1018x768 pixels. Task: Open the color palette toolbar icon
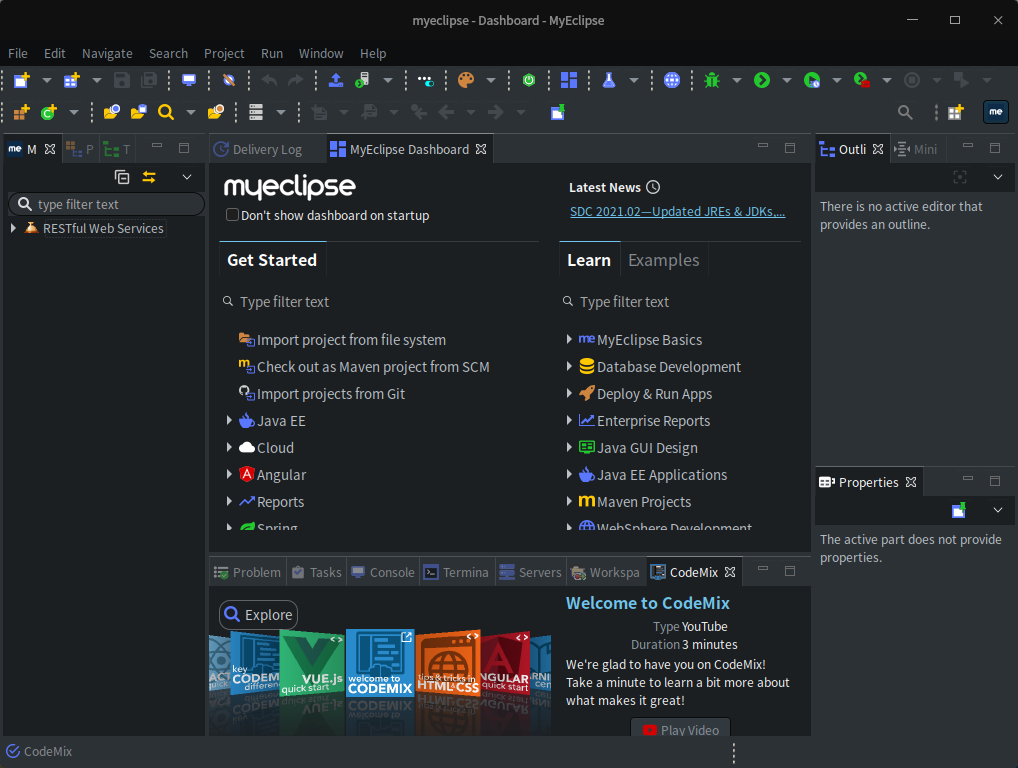click(x=466, y=80)
